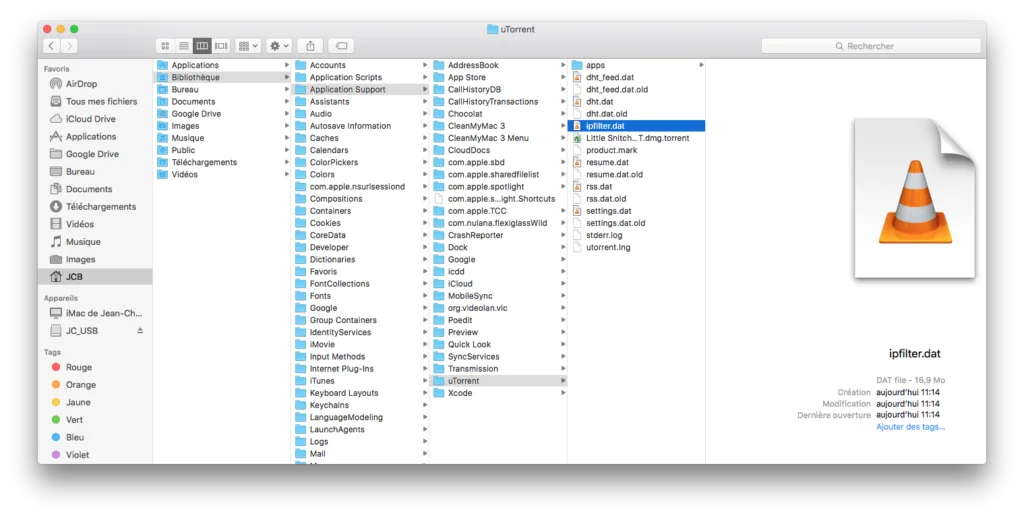Expand the Keychains folder arrow
The width and height of the screenshot is (1024, 518).
coord(425,405)
